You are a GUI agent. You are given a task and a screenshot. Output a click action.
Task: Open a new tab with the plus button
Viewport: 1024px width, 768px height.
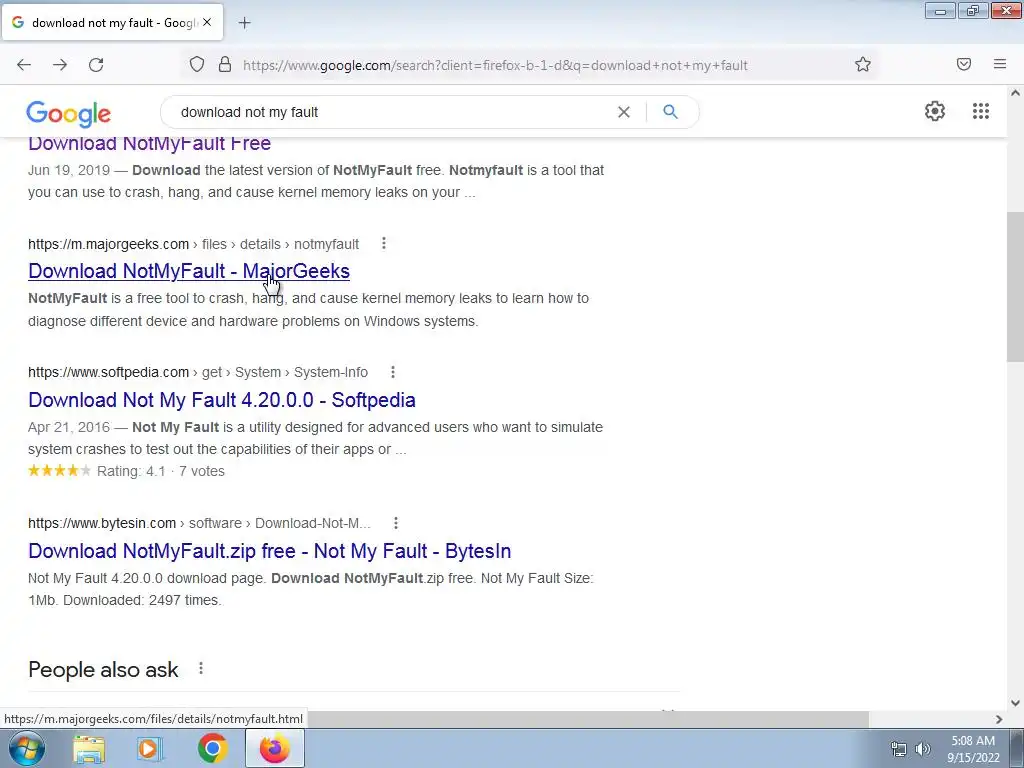[244, 23]
